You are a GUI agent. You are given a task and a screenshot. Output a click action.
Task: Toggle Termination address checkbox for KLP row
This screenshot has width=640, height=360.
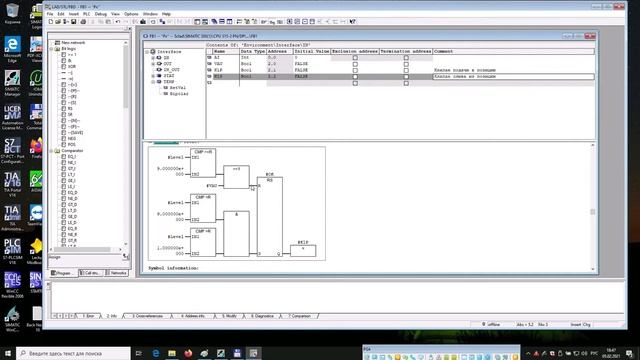406,70
